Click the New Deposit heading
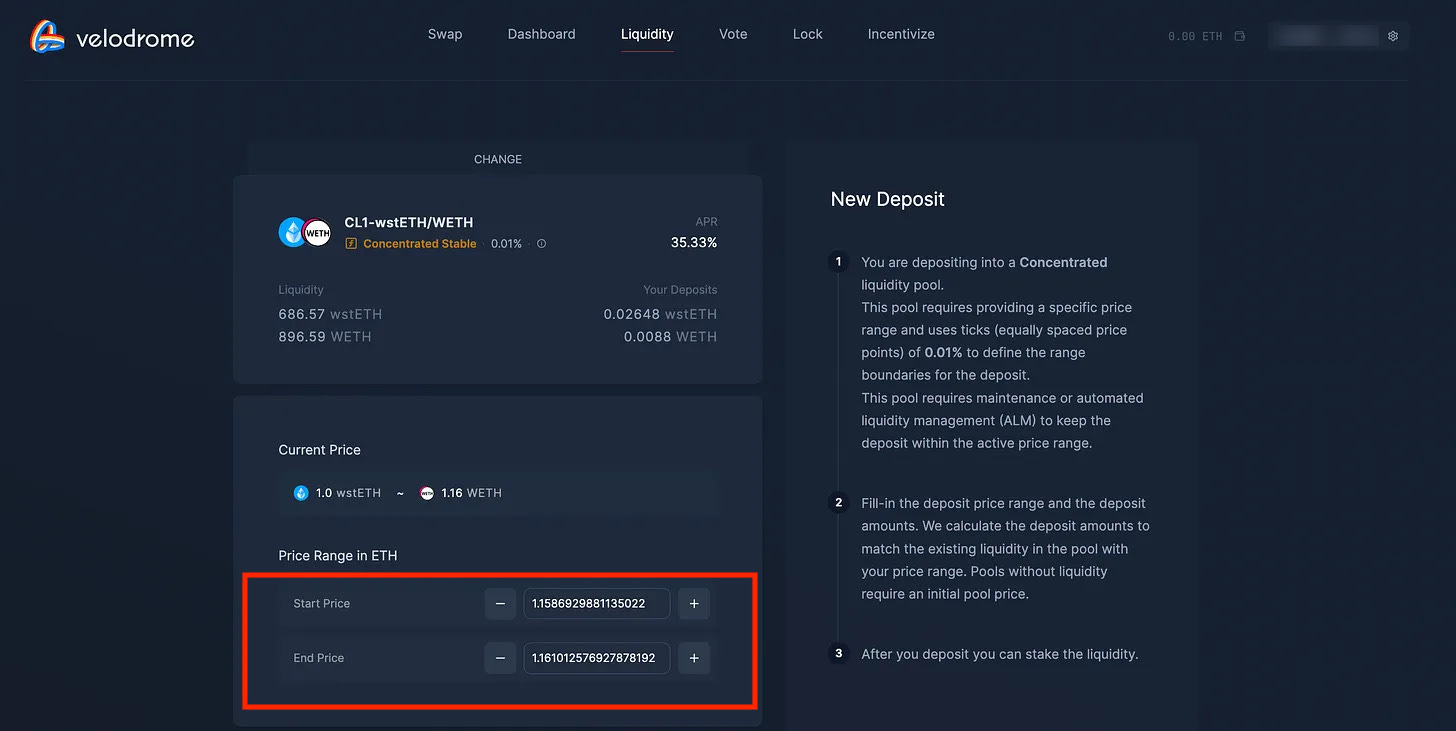This screenshot has width=1456, height=731. tap(888, 199)
